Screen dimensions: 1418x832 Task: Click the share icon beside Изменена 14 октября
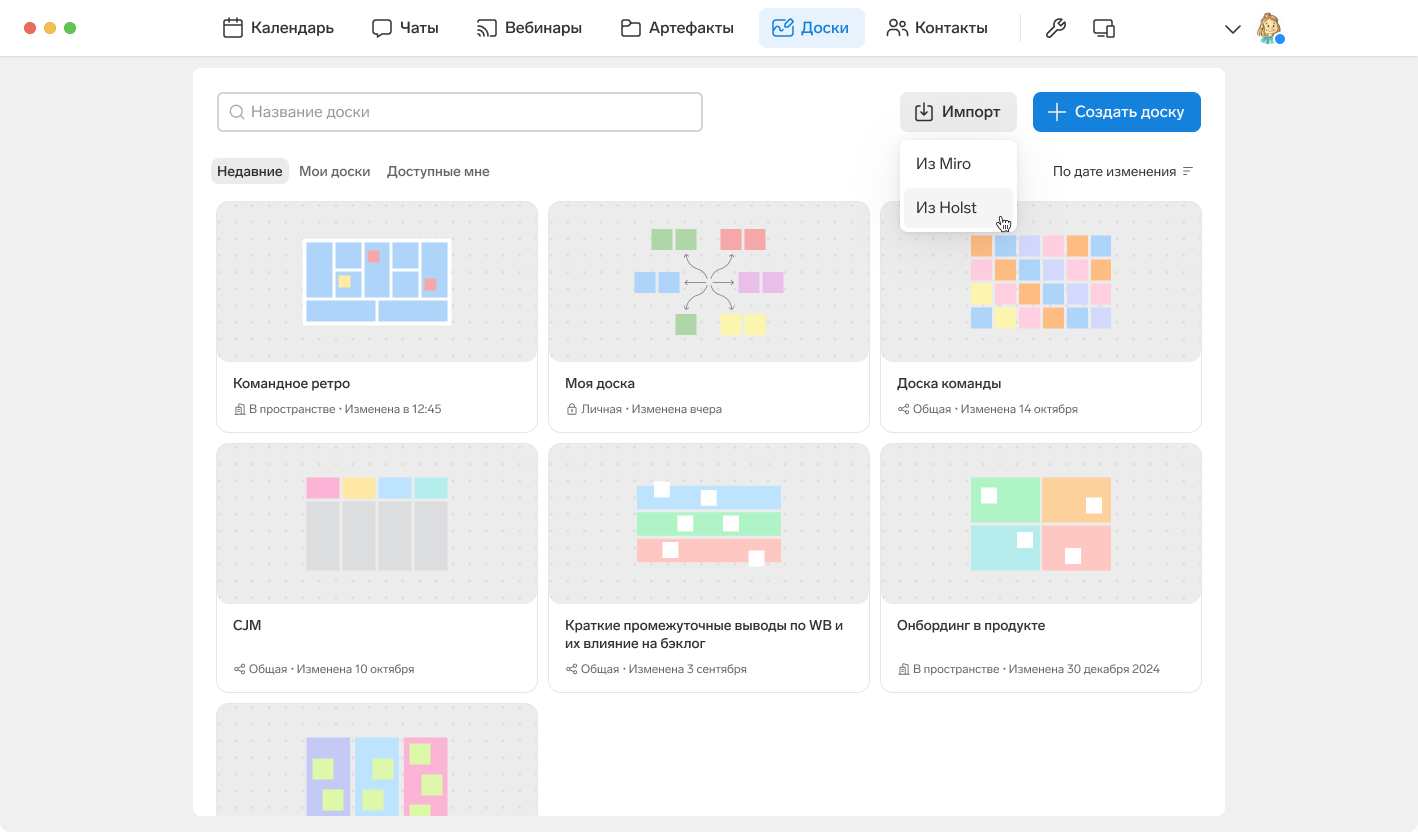(904, 409)
